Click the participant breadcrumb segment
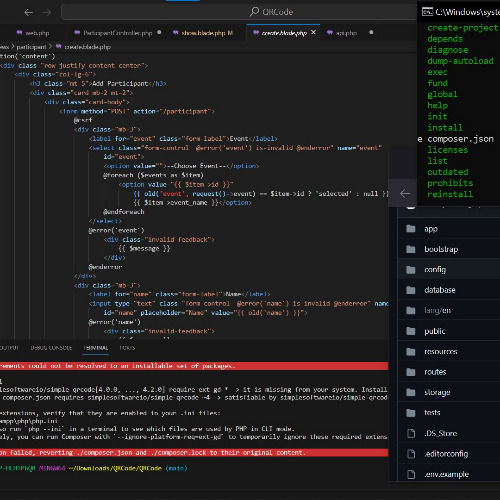This screenshot has width=500, height=500. (31, 47)
